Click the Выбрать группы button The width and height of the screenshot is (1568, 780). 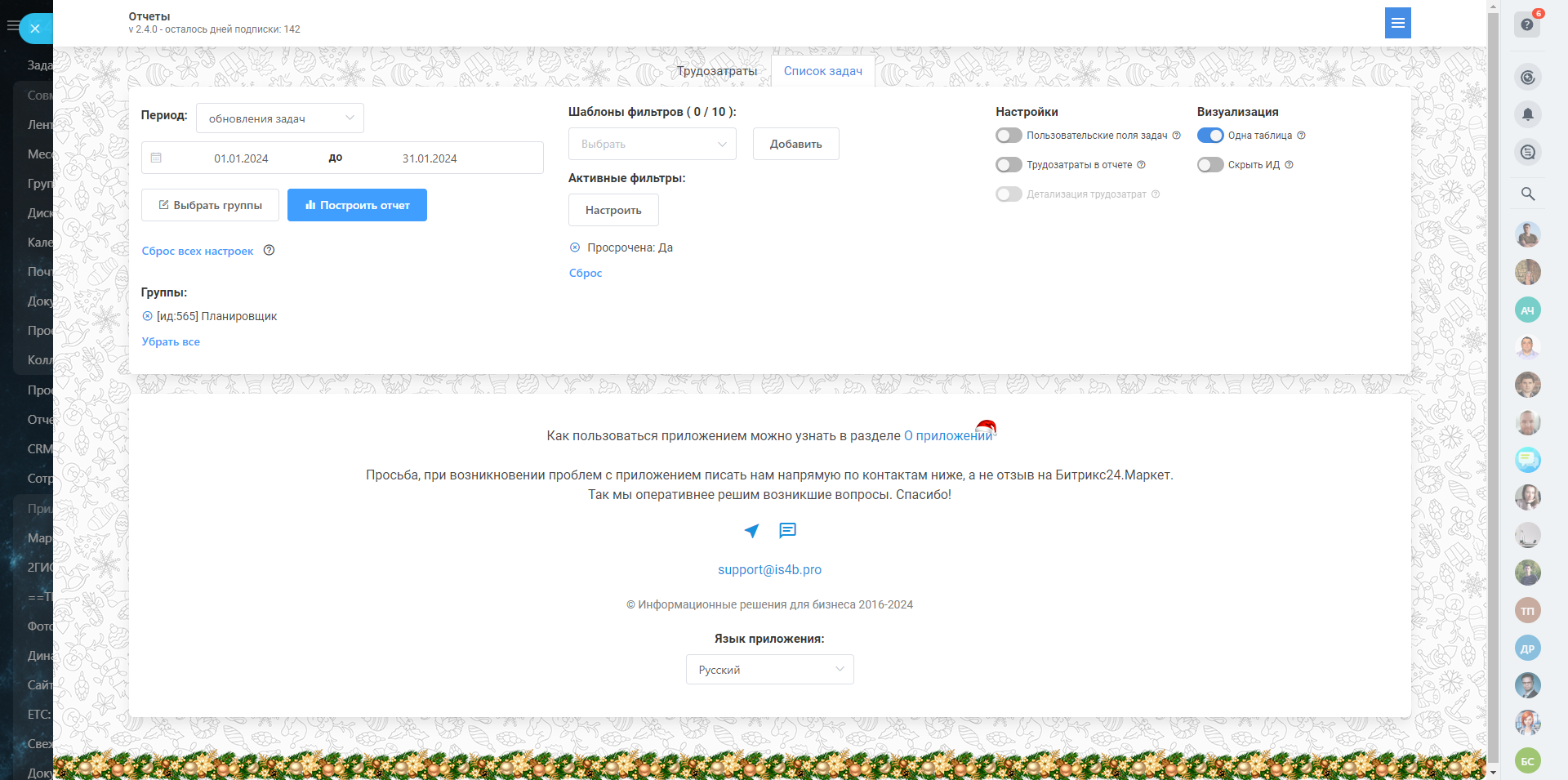pos(210,205)
